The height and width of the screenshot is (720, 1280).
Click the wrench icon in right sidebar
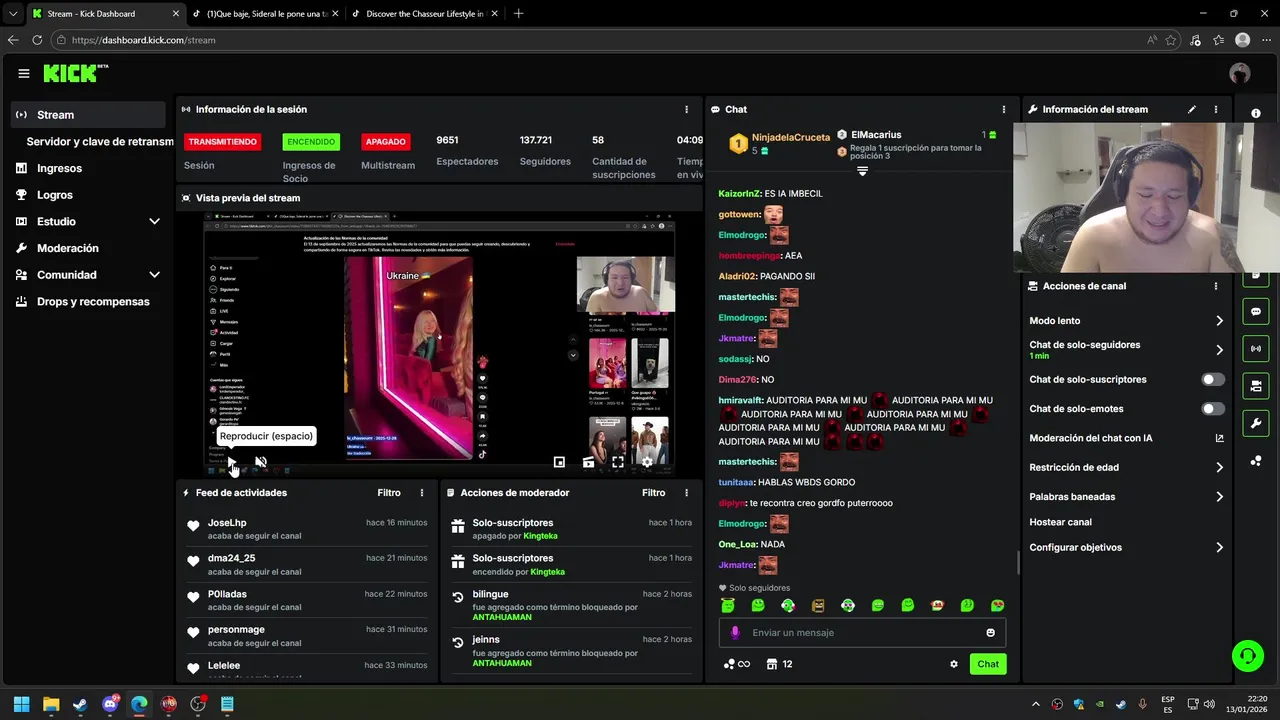pyautogui.click(x=1256, y=423)
